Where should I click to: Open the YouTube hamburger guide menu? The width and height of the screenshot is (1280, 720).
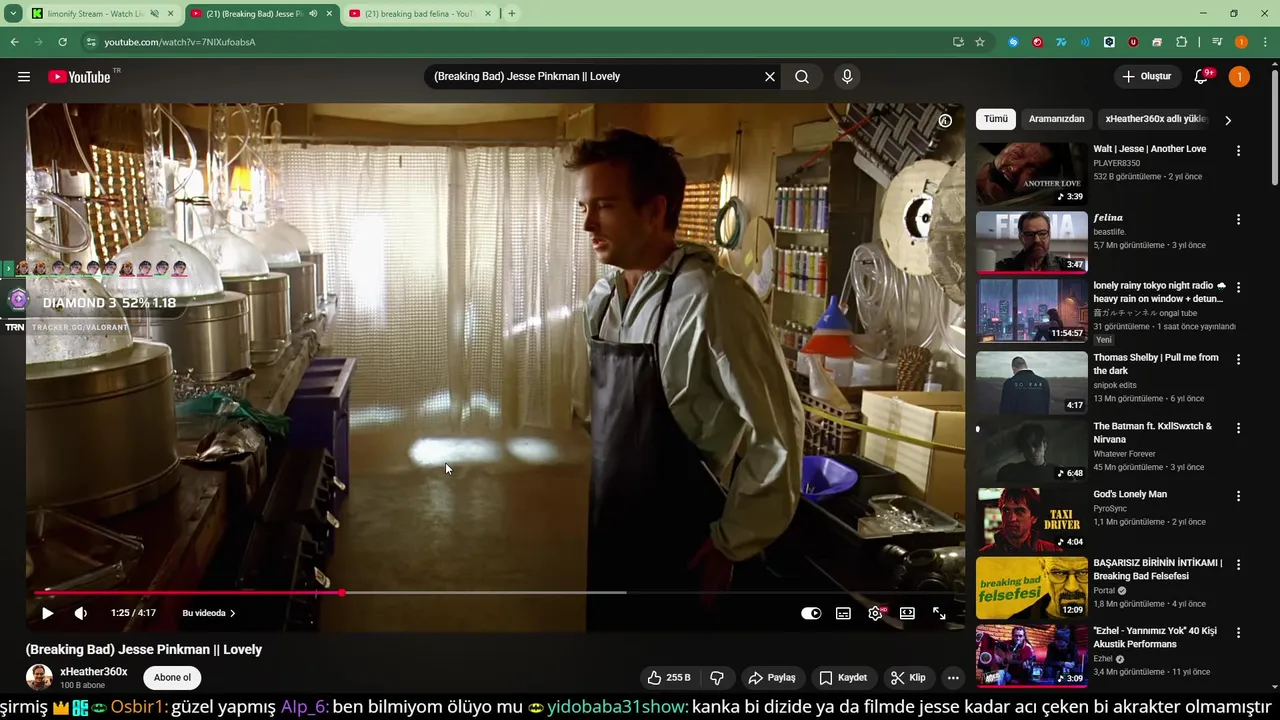coord(24,77)
